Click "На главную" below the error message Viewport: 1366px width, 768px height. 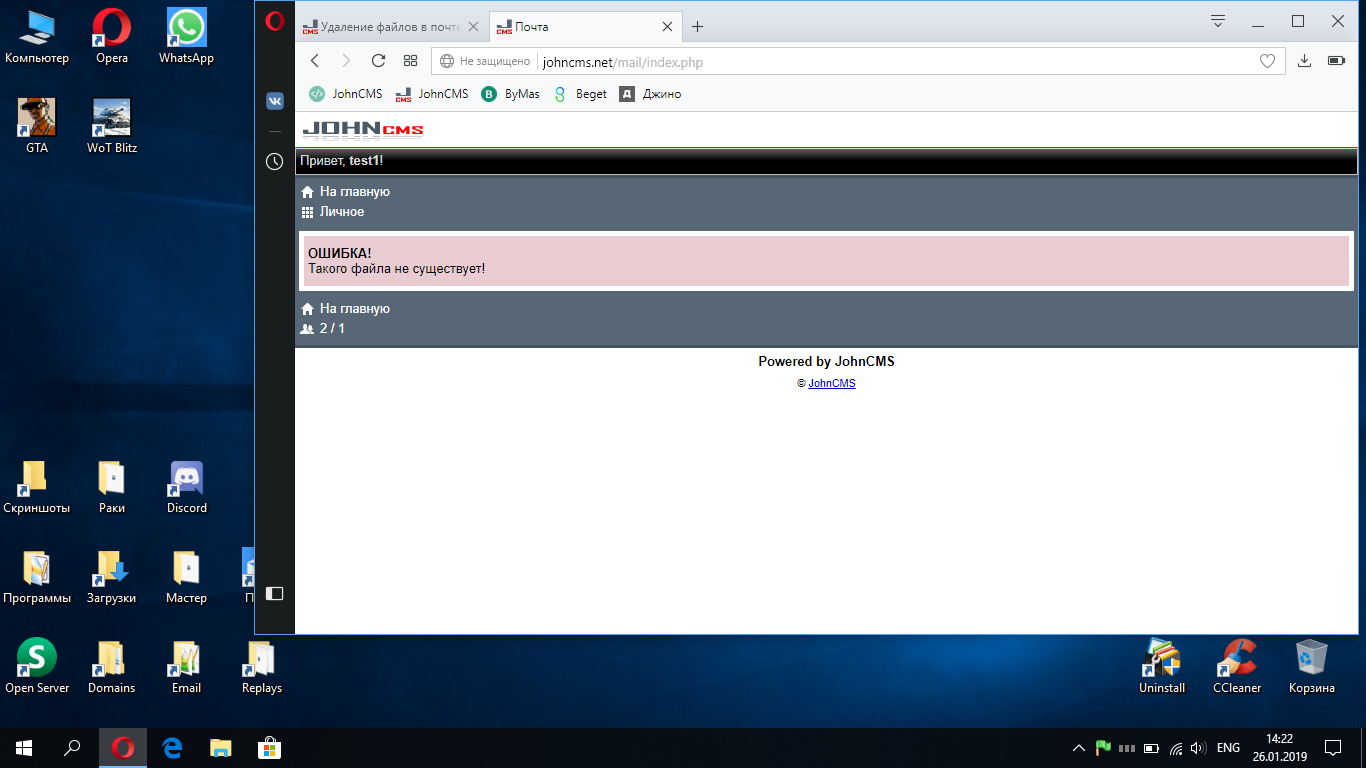click(x=355, y=309)
